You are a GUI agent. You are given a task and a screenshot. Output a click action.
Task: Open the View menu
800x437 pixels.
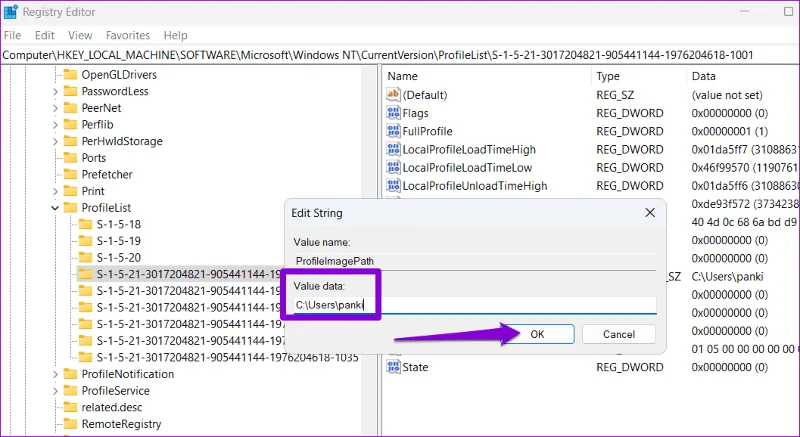tap(80, 35)
